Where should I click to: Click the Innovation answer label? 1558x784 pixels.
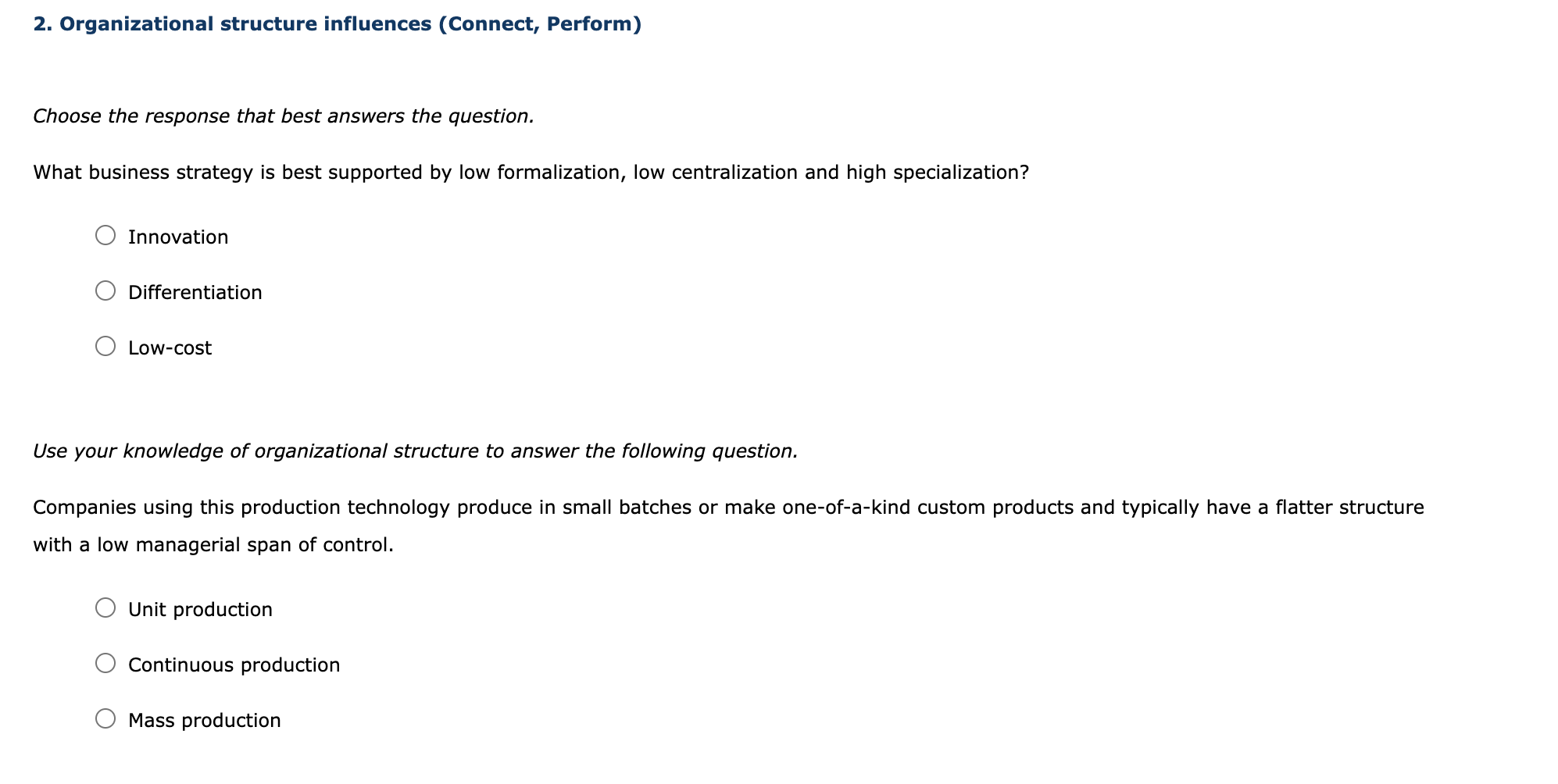click(178, 236)
